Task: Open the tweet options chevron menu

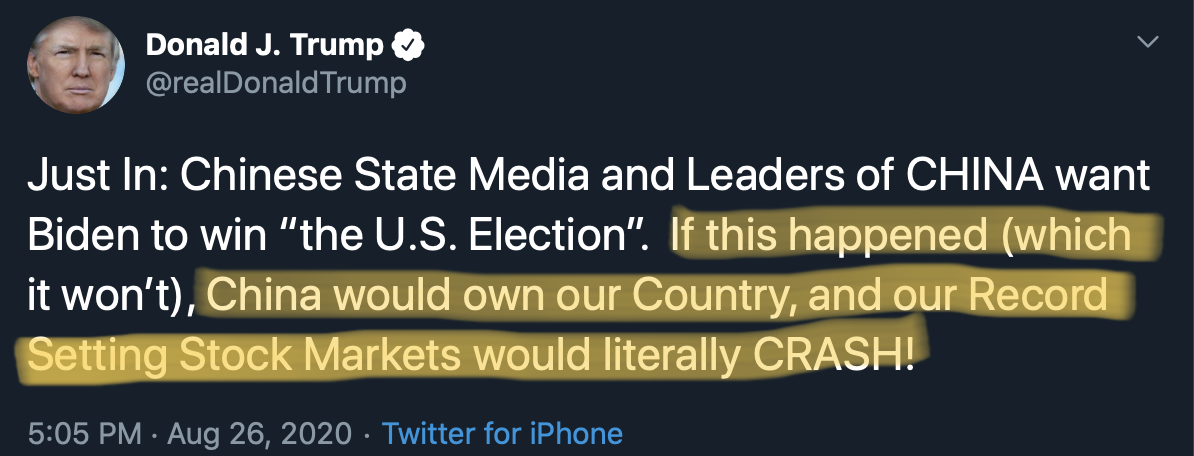Action: tap(1149, 42)
